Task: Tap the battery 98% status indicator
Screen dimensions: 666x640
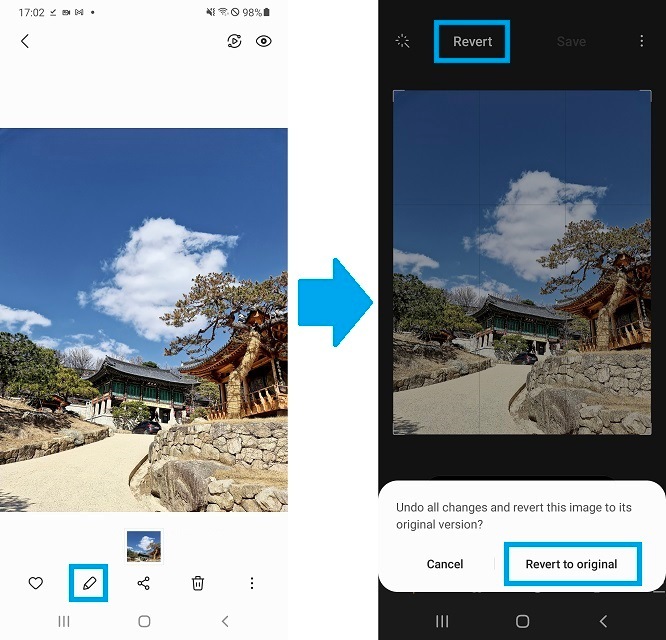Action: click(256, 12)
